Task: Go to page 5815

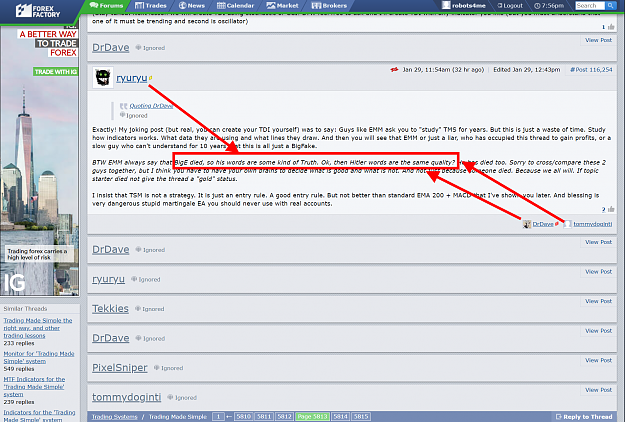Action: 361,417
